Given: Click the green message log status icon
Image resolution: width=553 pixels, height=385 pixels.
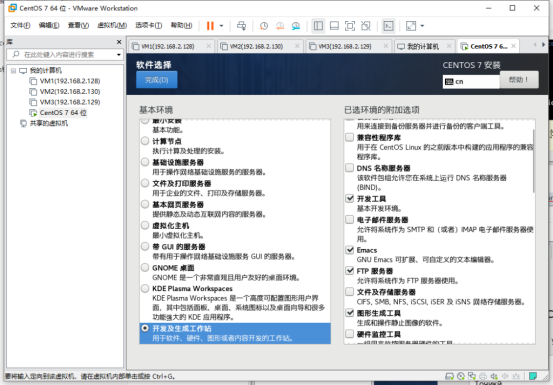Looking at the screenshot, I should pos(533,376).
